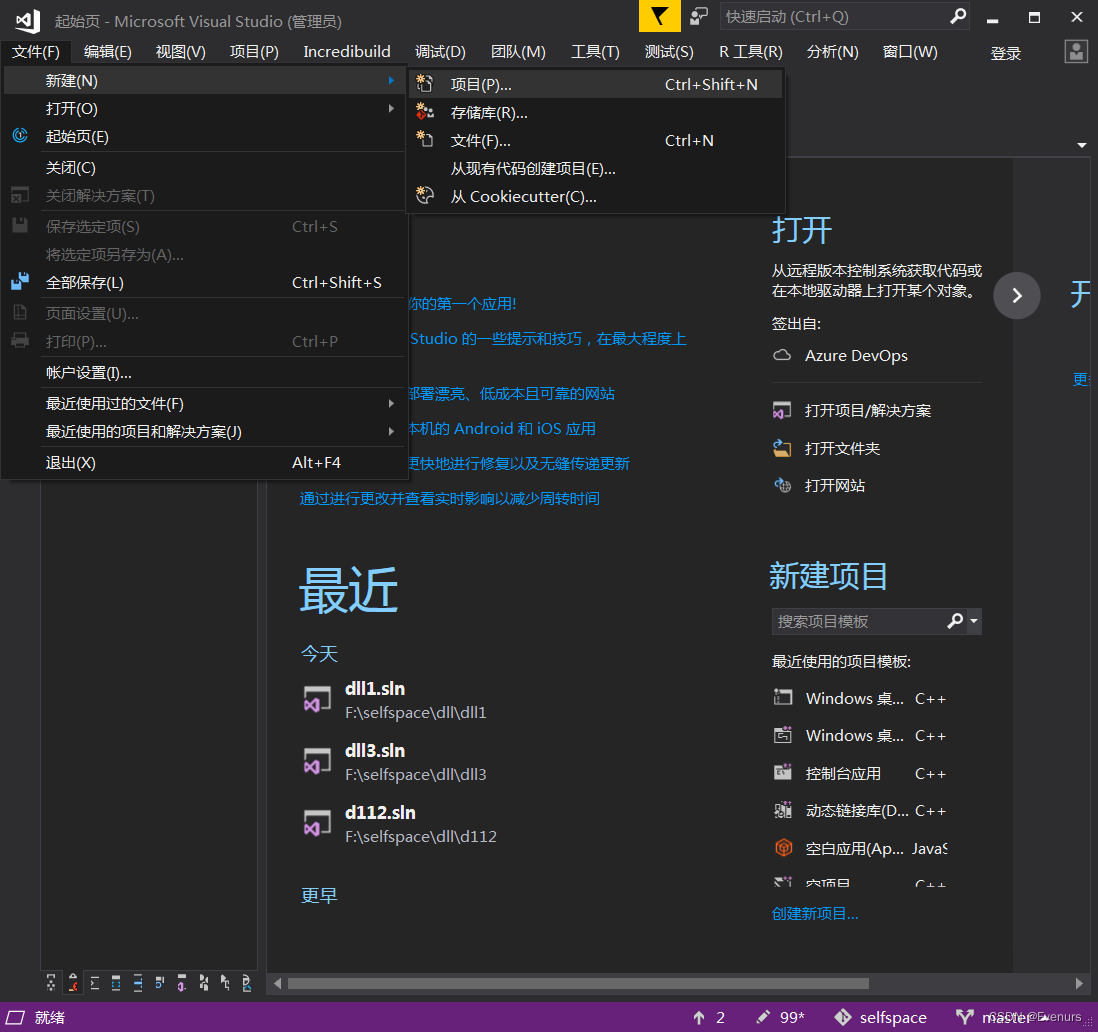Click the 登录 sign-in link
Viewport: 1098px width, 1032px height.
point(1006,53)
